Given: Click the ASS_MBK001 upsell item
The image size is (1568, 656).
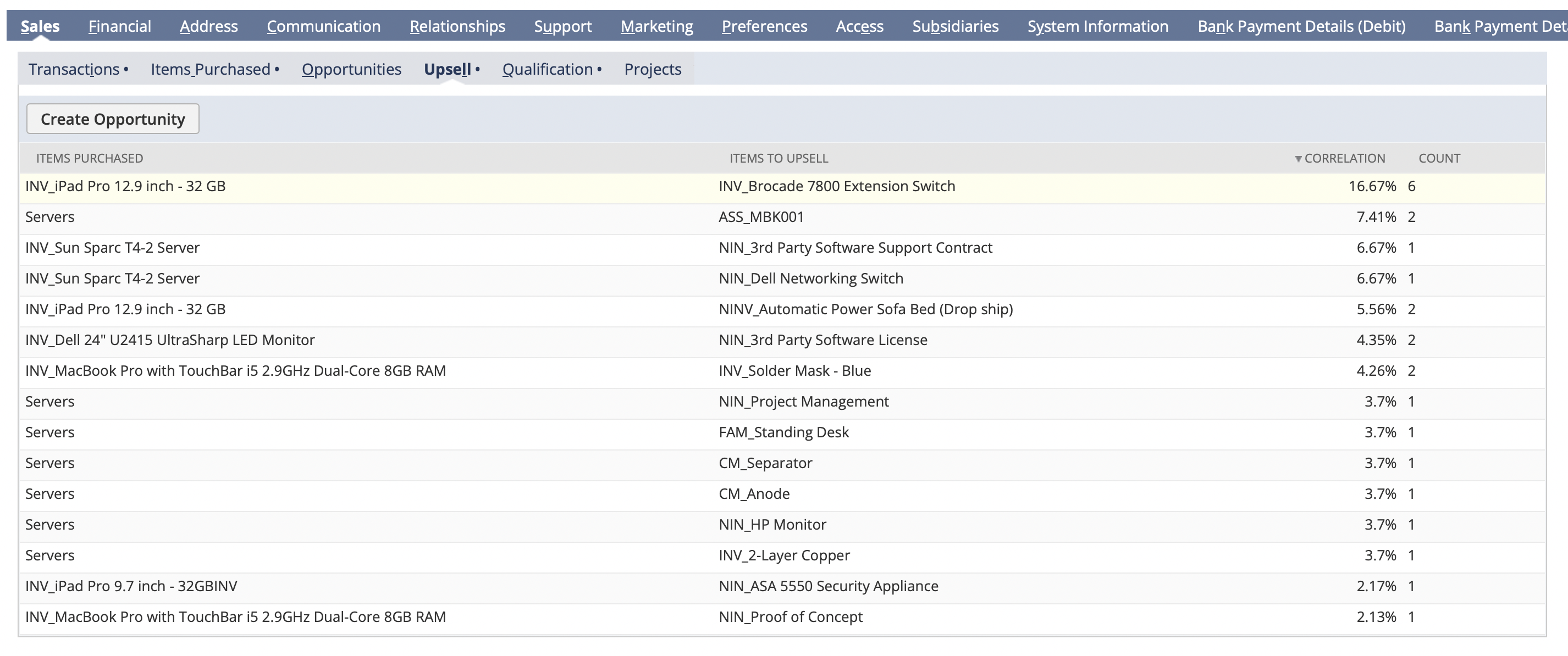Looking at the screenshot, I should pos(761,217).
